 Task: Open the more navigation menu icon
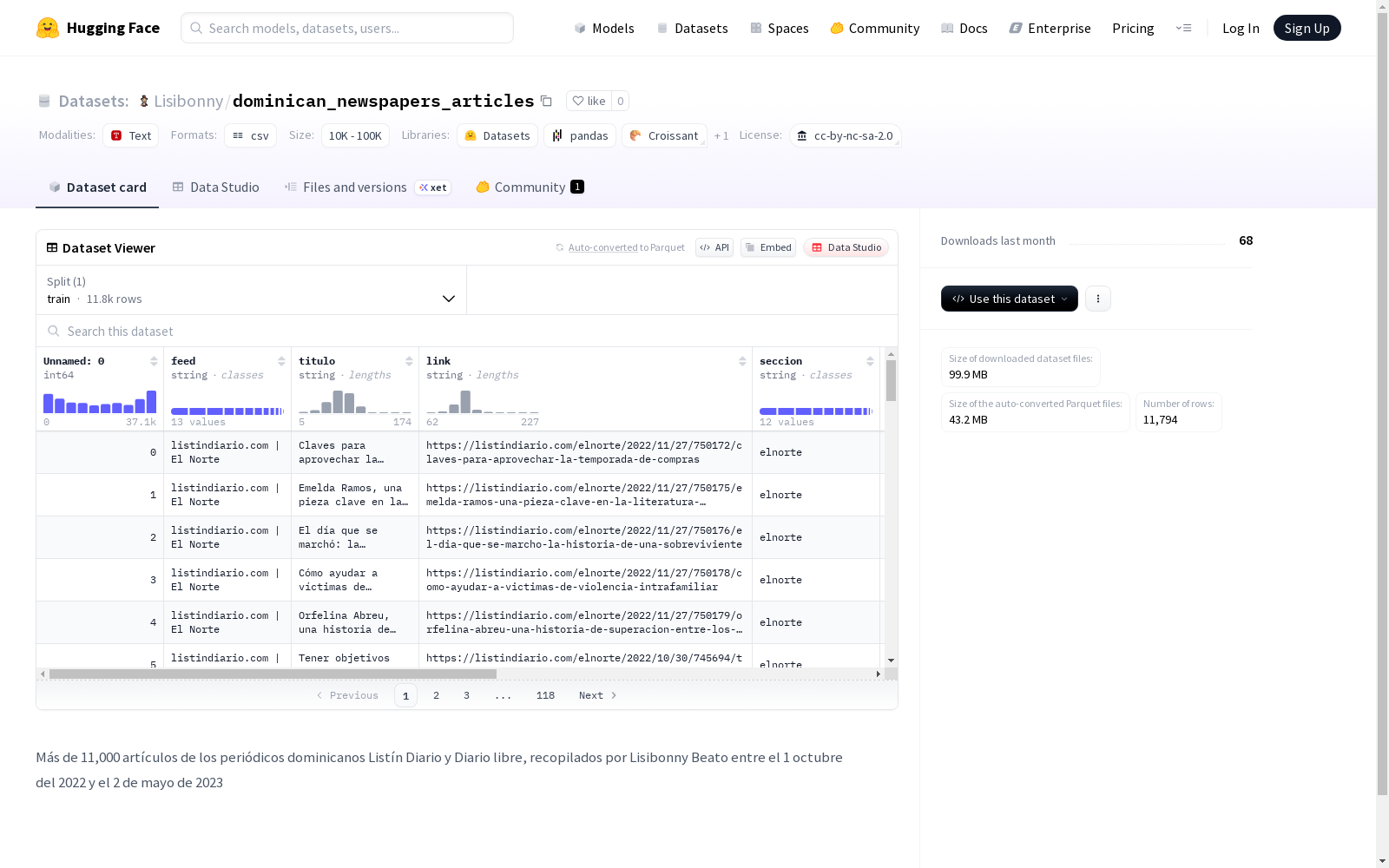coord(1183,28)
